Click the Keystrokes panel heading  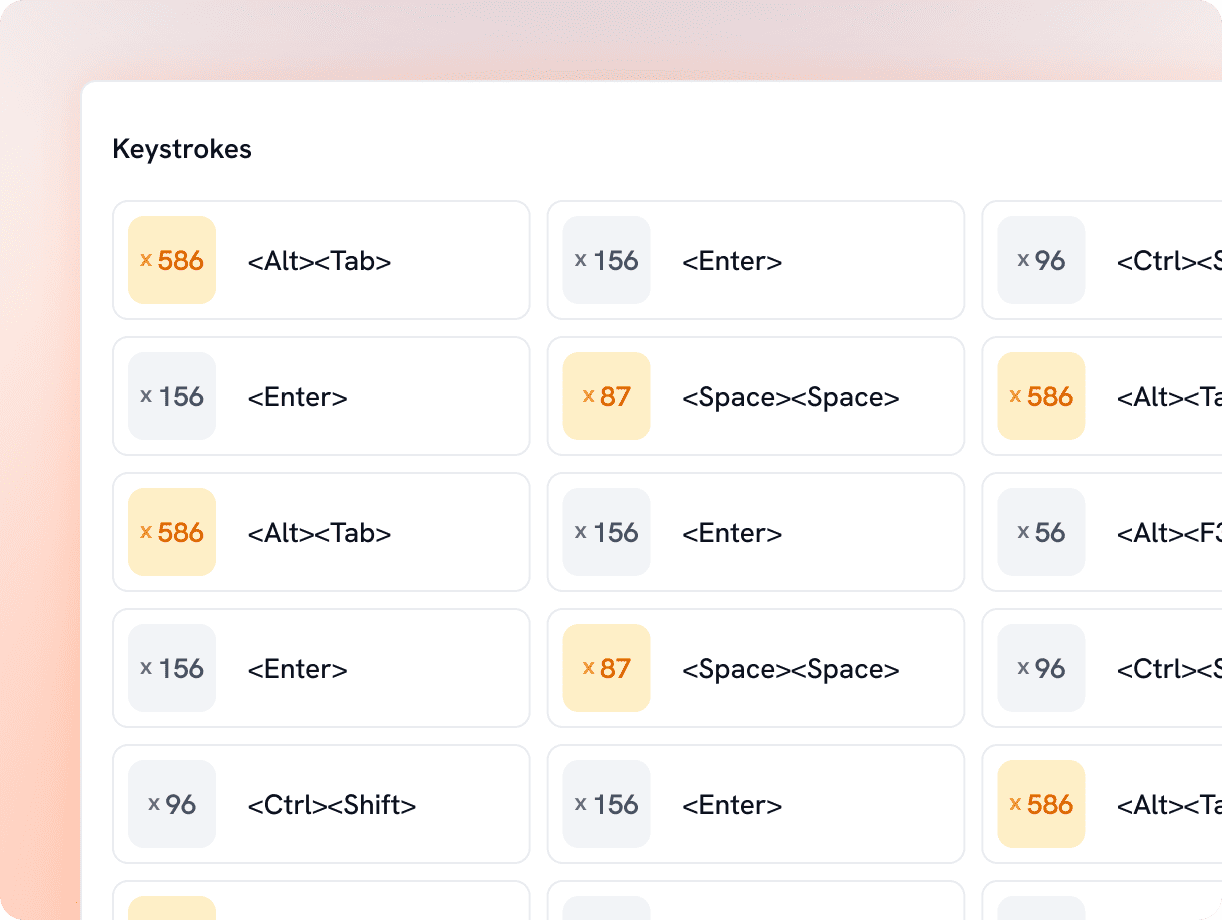pos(182,149)
